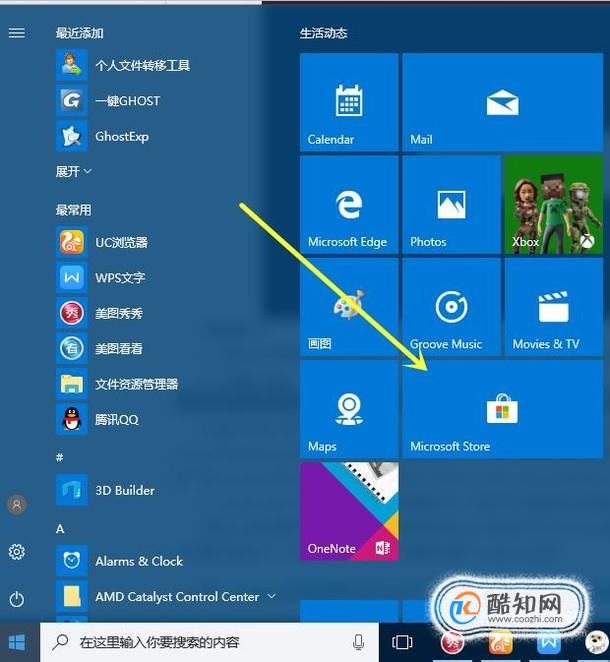Viewport: 610px width, 662px height.
Task: Click the taskbar search input box
Action: click(209, 642)
